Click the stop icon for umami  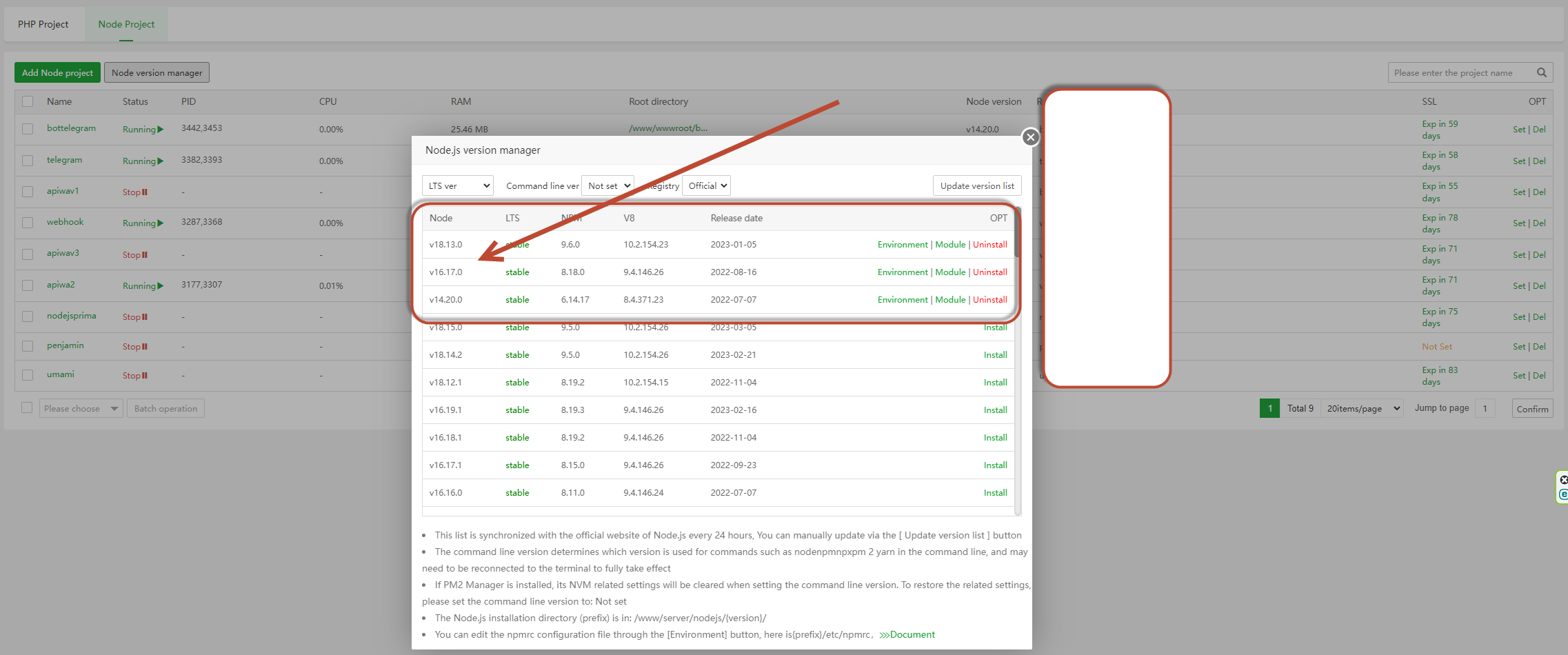click(145, 376)
